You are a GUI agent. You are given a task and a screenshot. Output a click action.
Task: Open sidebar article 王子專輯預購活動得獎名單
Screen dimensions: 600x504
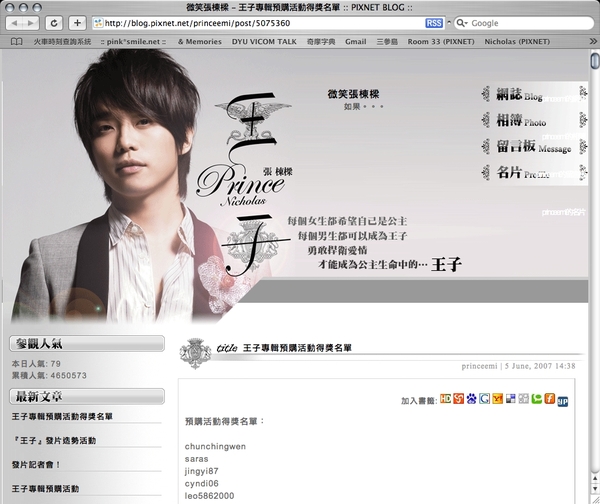pos(62,416)
